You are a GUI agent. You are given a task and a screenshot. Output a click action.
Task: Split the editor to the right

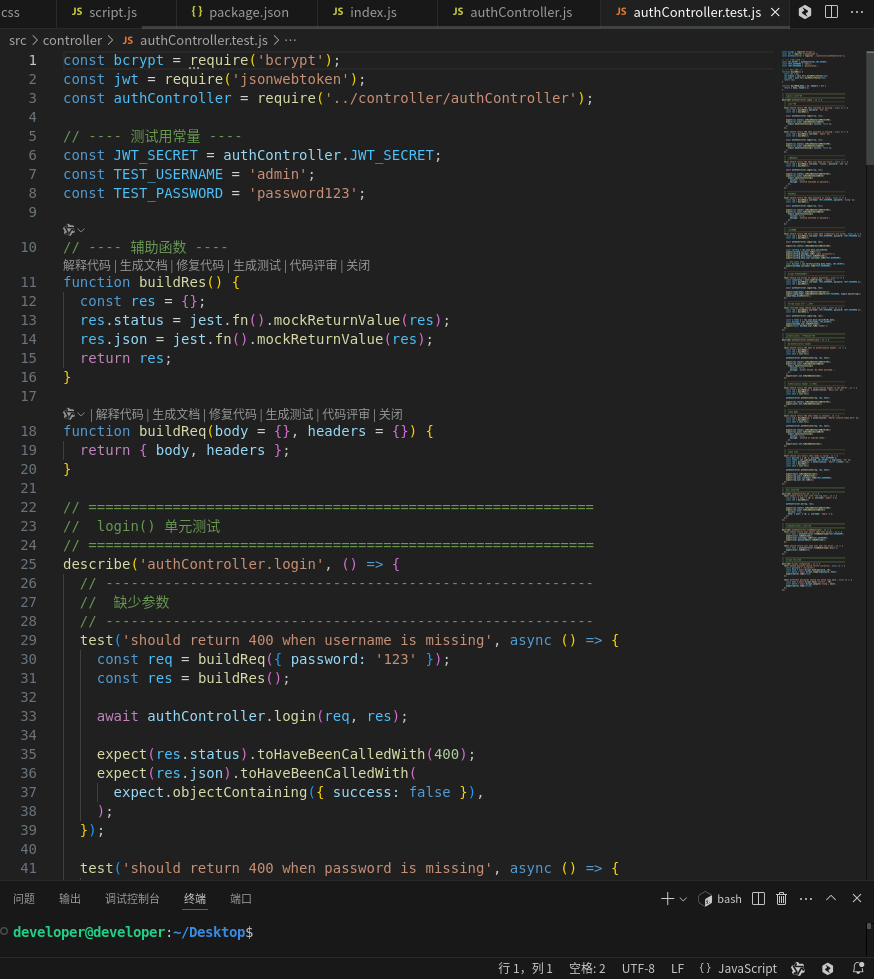[832, 12]
